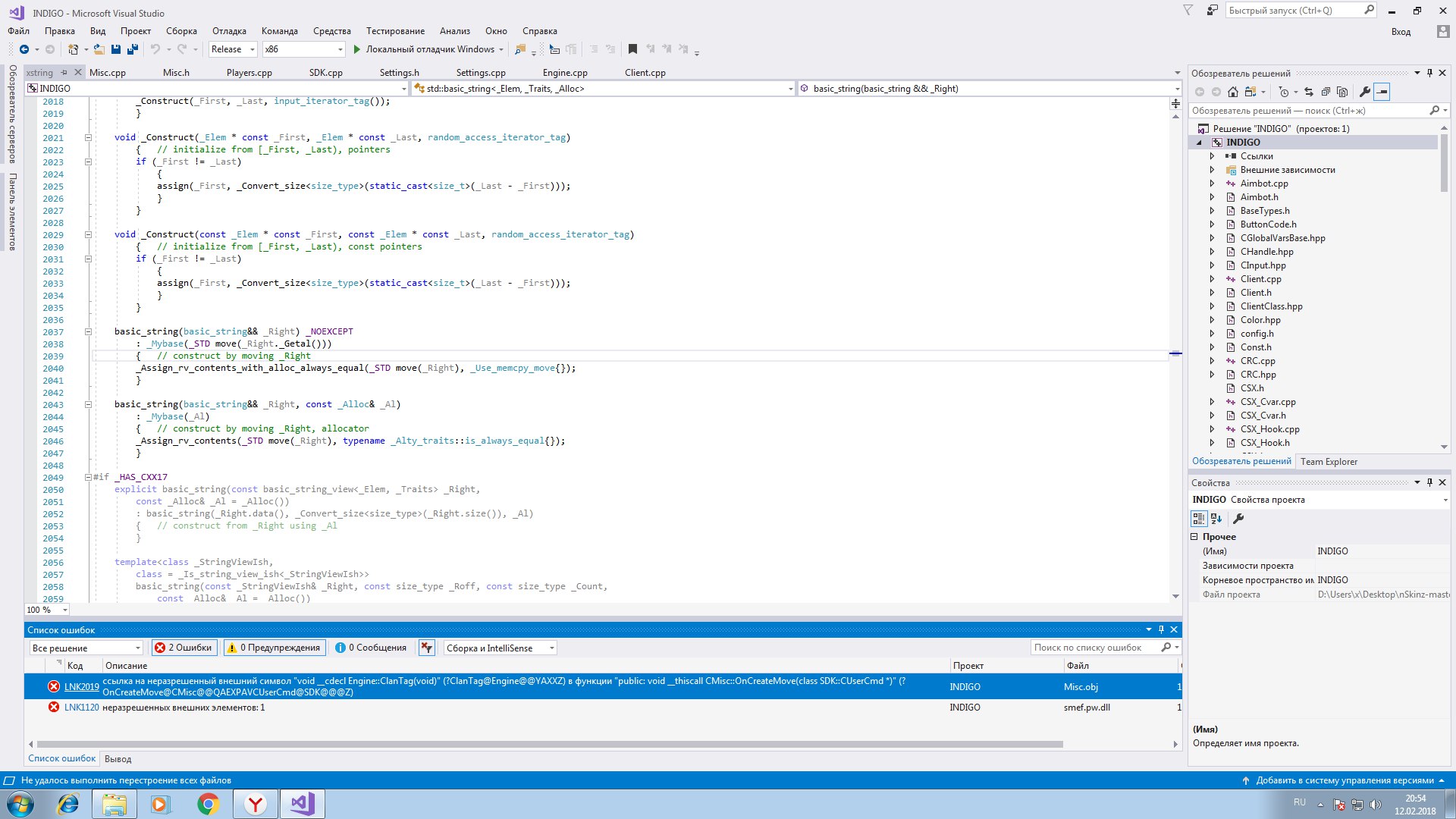Viewport: 1456px width, 819px height.
Task: Switch to the Вывод output tab
Action: (118, 759)
